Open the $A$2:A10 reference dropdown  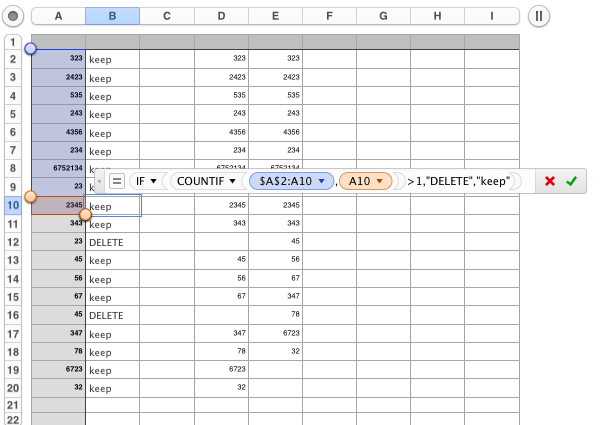[322, 181]
